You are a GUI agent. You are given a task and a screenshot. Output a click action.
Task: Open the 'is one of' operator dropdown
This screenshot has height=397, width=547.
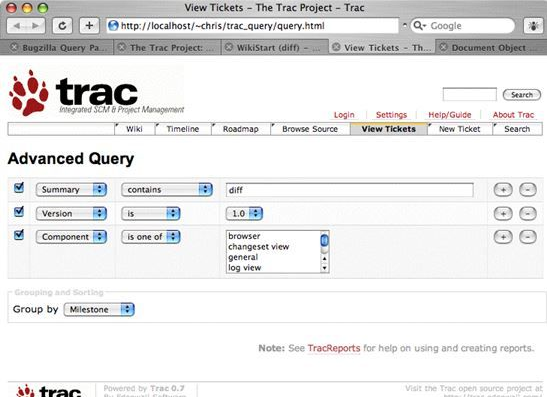[151, 237]
